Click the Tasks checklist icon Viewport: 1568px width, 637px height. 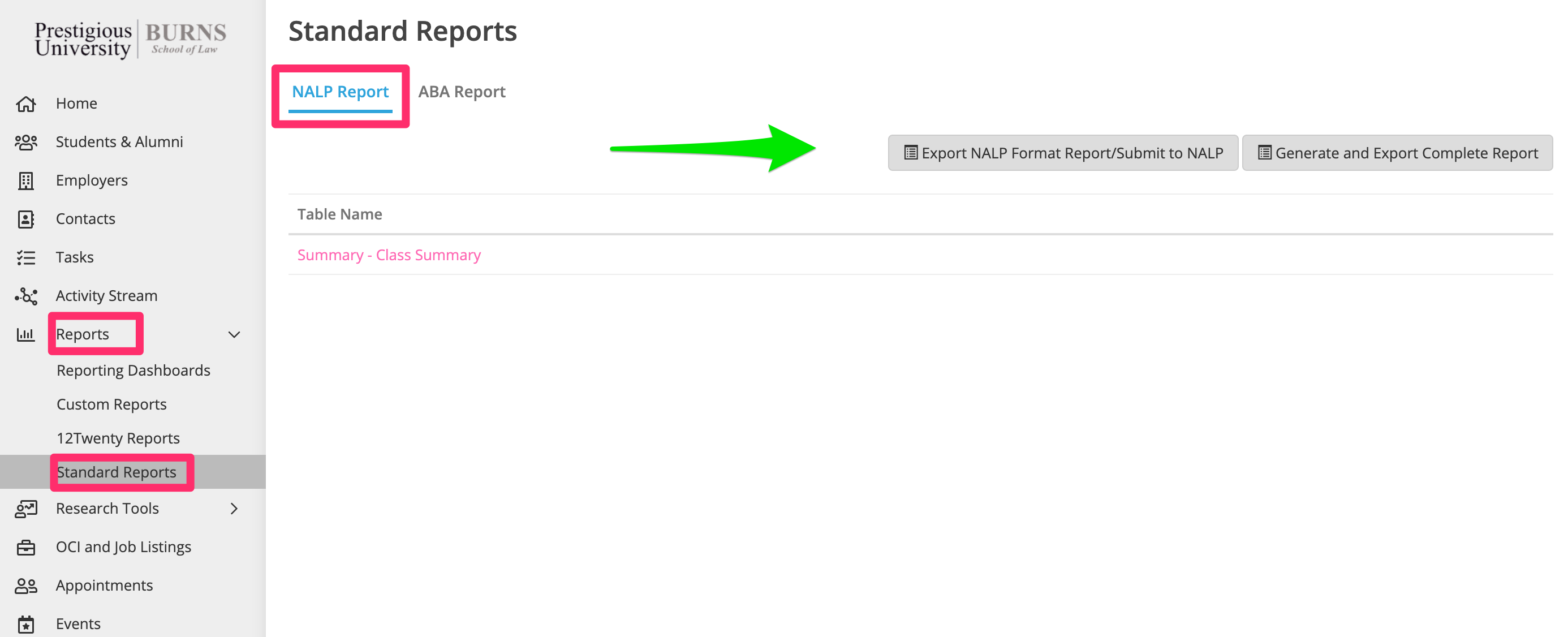[25, 257]
